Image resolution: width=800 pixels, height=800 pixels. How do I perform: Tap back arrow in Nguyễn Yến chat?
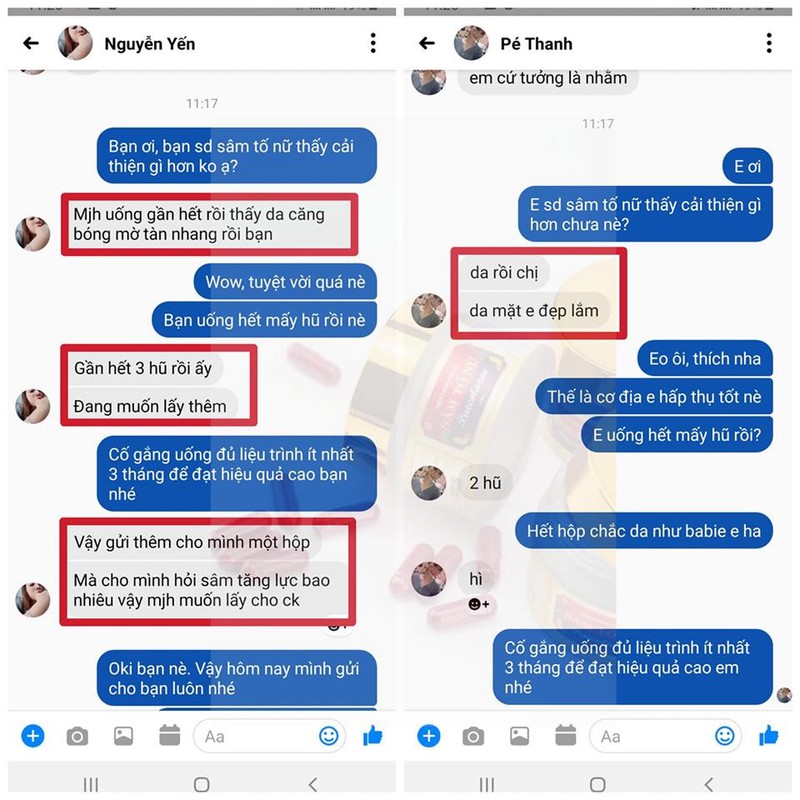(31, 43)
